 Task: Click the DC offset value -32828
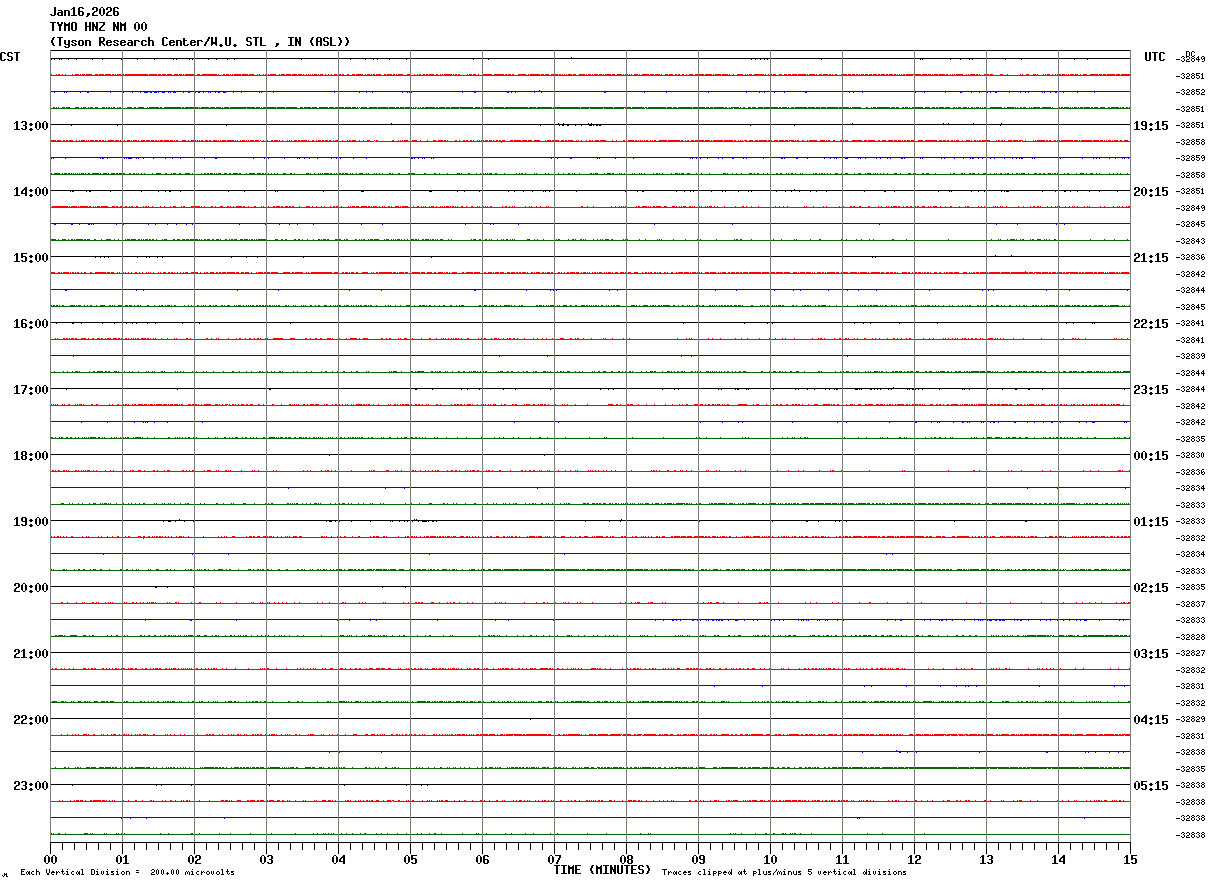(1190, 637)
